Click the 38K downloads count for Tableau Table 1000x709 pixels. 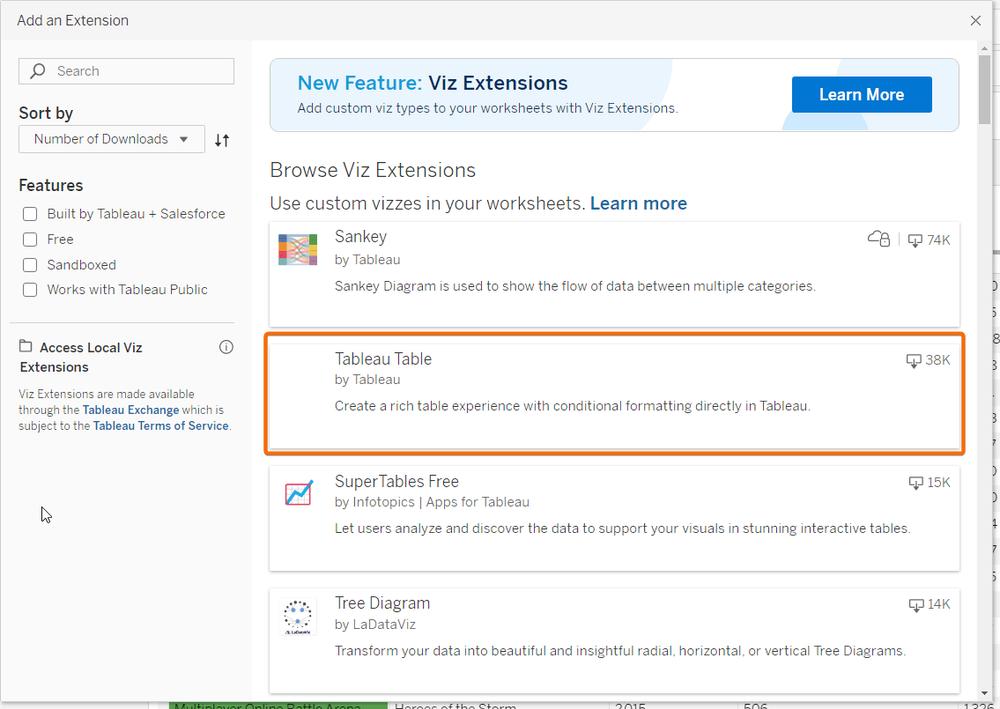[x=938, y=360]
